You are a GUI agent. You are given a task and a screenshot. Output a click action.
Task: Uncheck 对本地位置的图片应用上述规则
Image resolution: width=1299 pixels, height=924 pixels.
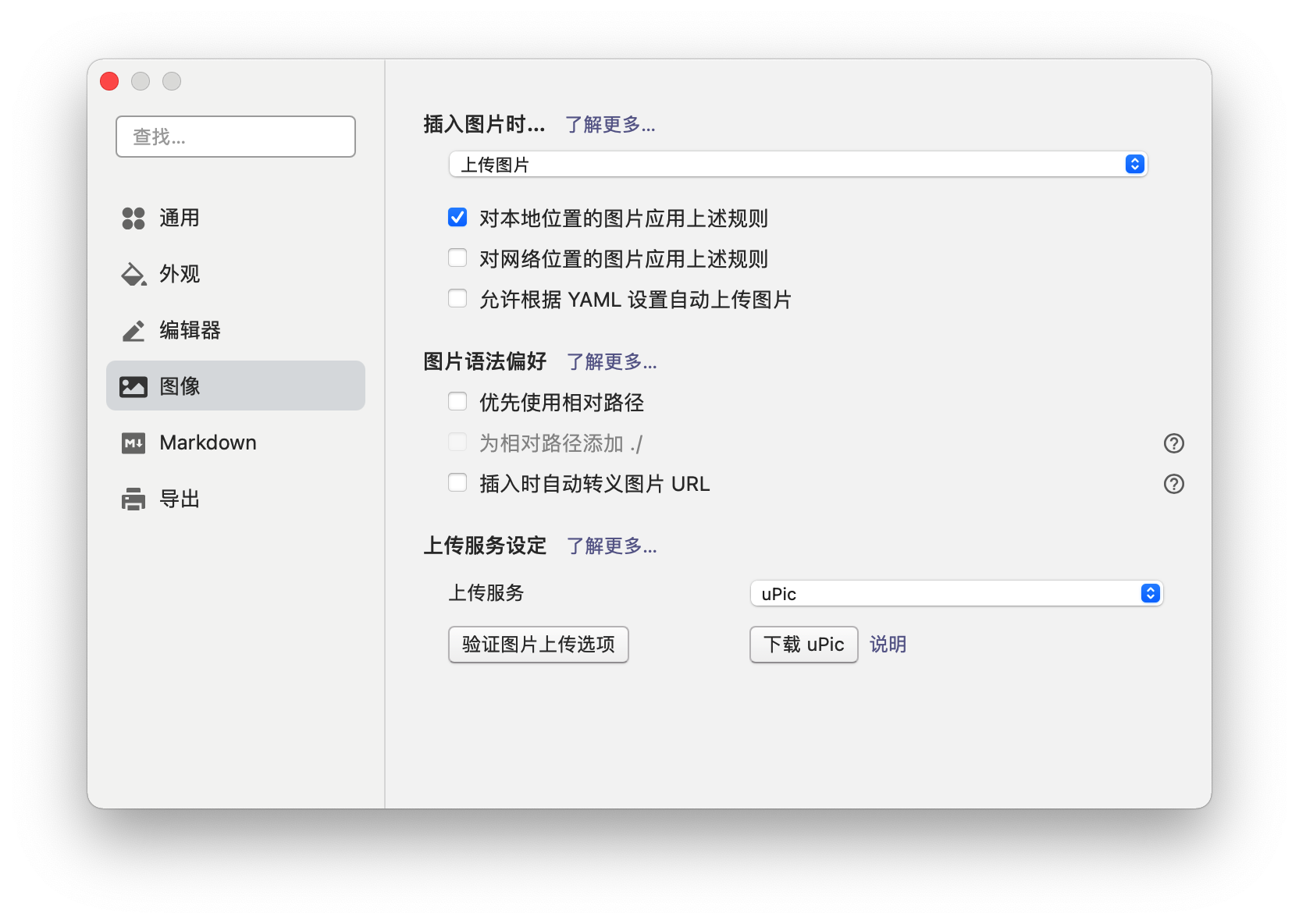[457, 218]
